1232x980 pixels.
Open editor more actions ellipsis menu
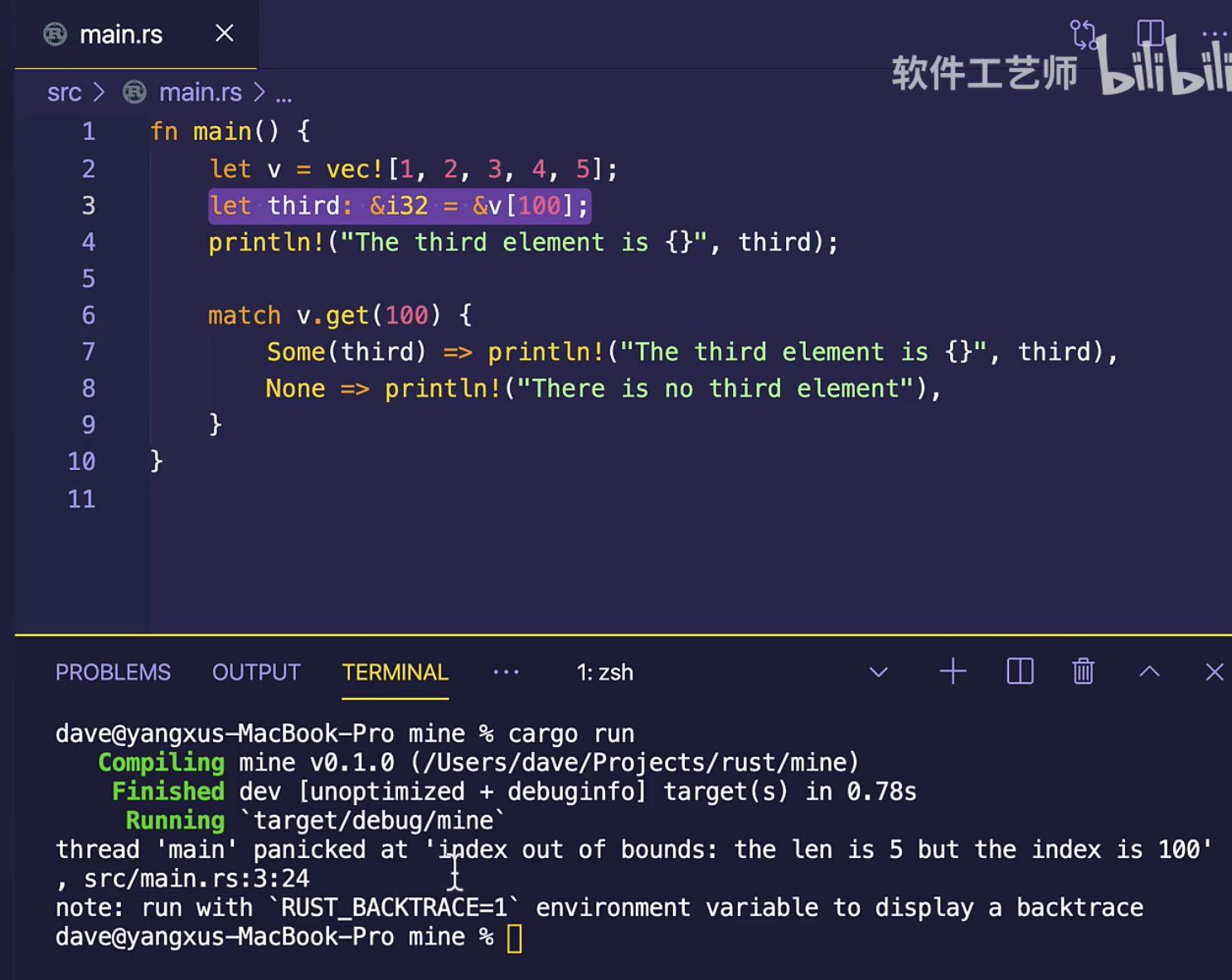(1214, 34)
